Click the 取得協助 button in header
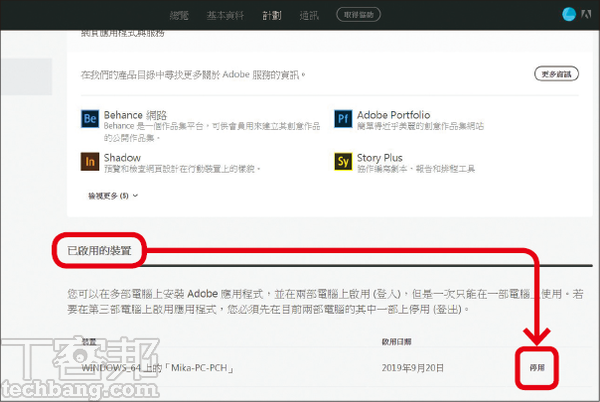The height and width of the screenshot is (402, 600). pos(359,15)
